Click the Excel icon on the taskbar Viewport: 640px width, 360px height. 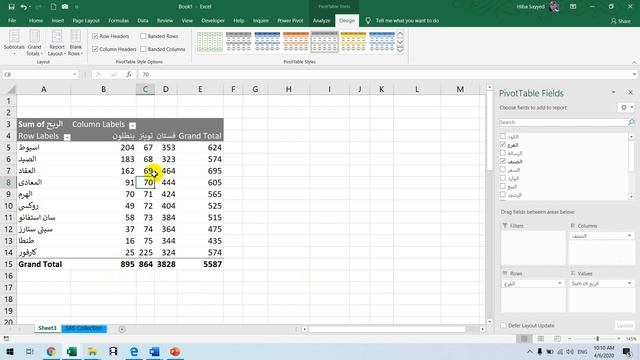tap(72, 351)
